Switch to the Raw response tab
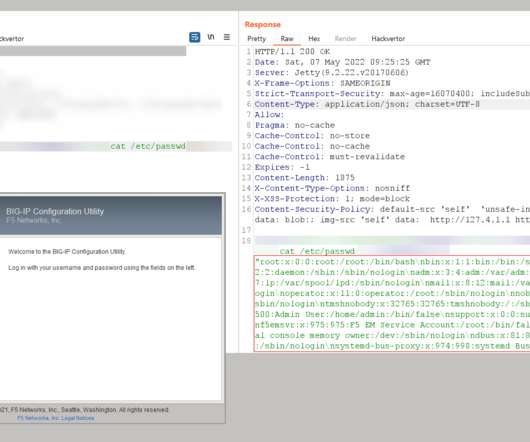The width and height of the screenshot is (530, 442). click(x=287, y=39)
